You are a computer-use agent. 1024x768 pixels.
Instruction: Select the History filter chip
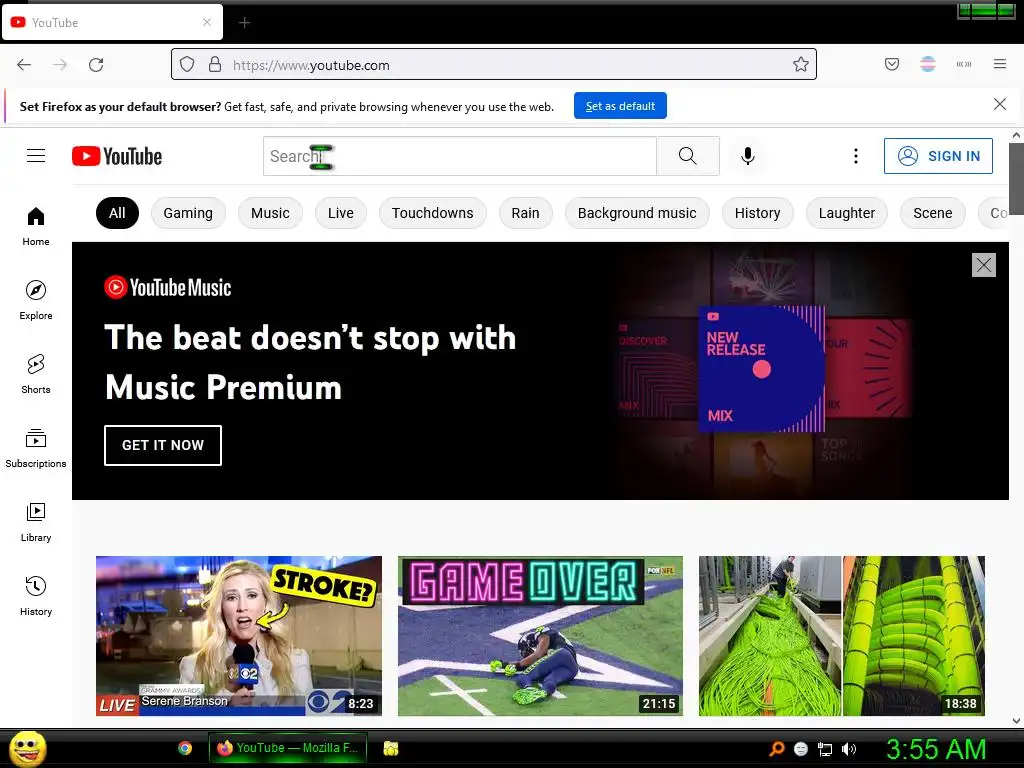(758, 213)
